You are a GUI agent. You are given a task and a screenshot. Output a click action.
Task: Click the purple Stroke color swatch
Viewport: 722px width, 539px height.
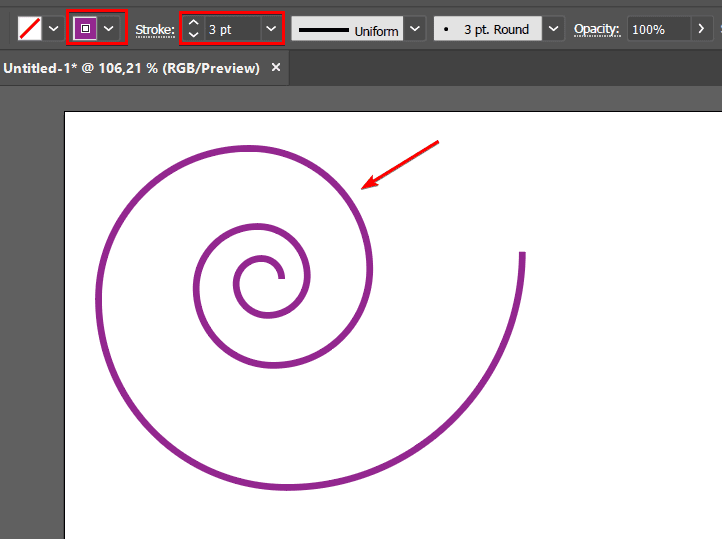(86, 29)
